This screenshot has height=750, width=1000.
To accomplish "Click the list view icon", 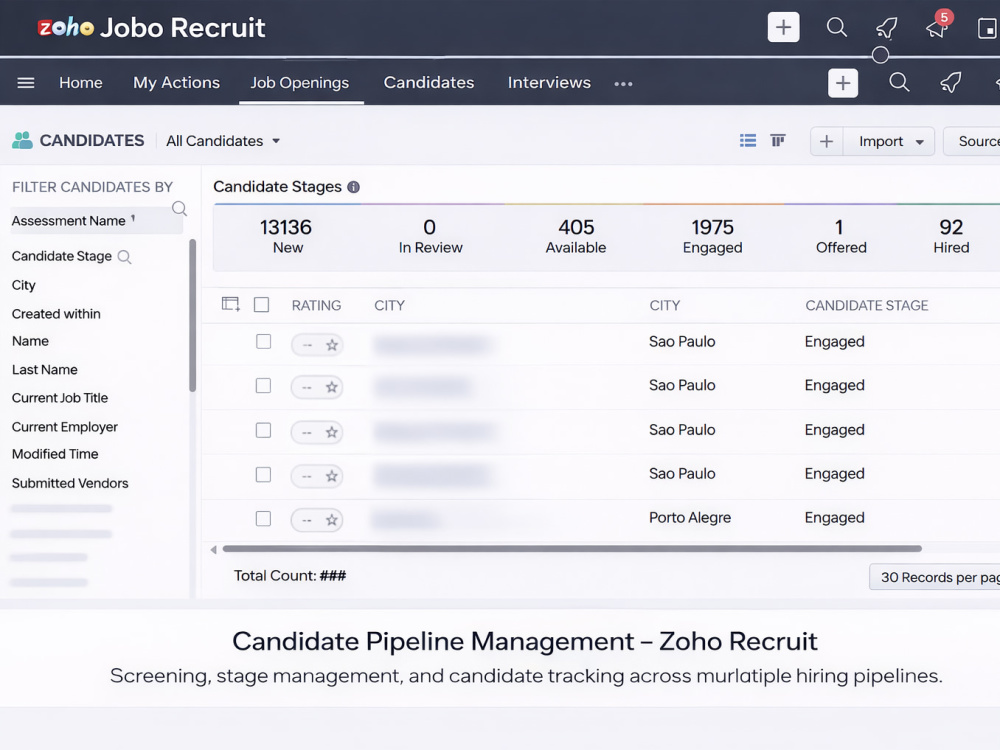I will pos(747,140).
